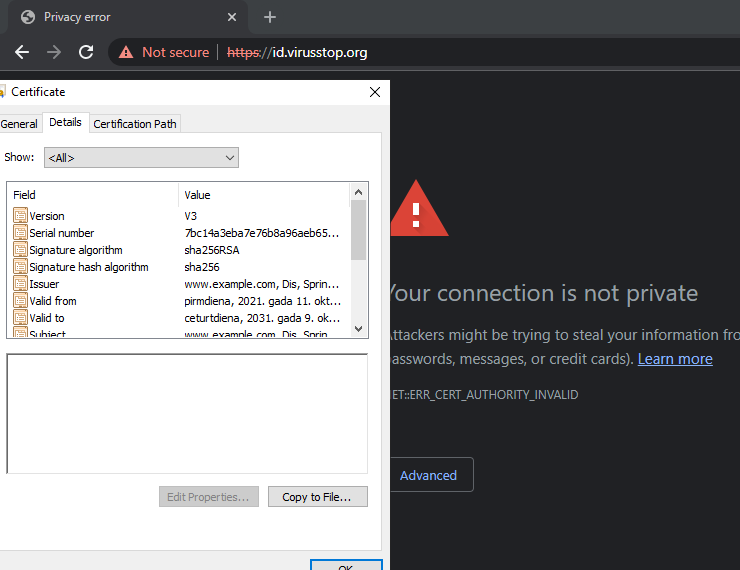Select the Valid to row text
The height and width of the screenshot is (570, 740).
click(x=47, y=318)
